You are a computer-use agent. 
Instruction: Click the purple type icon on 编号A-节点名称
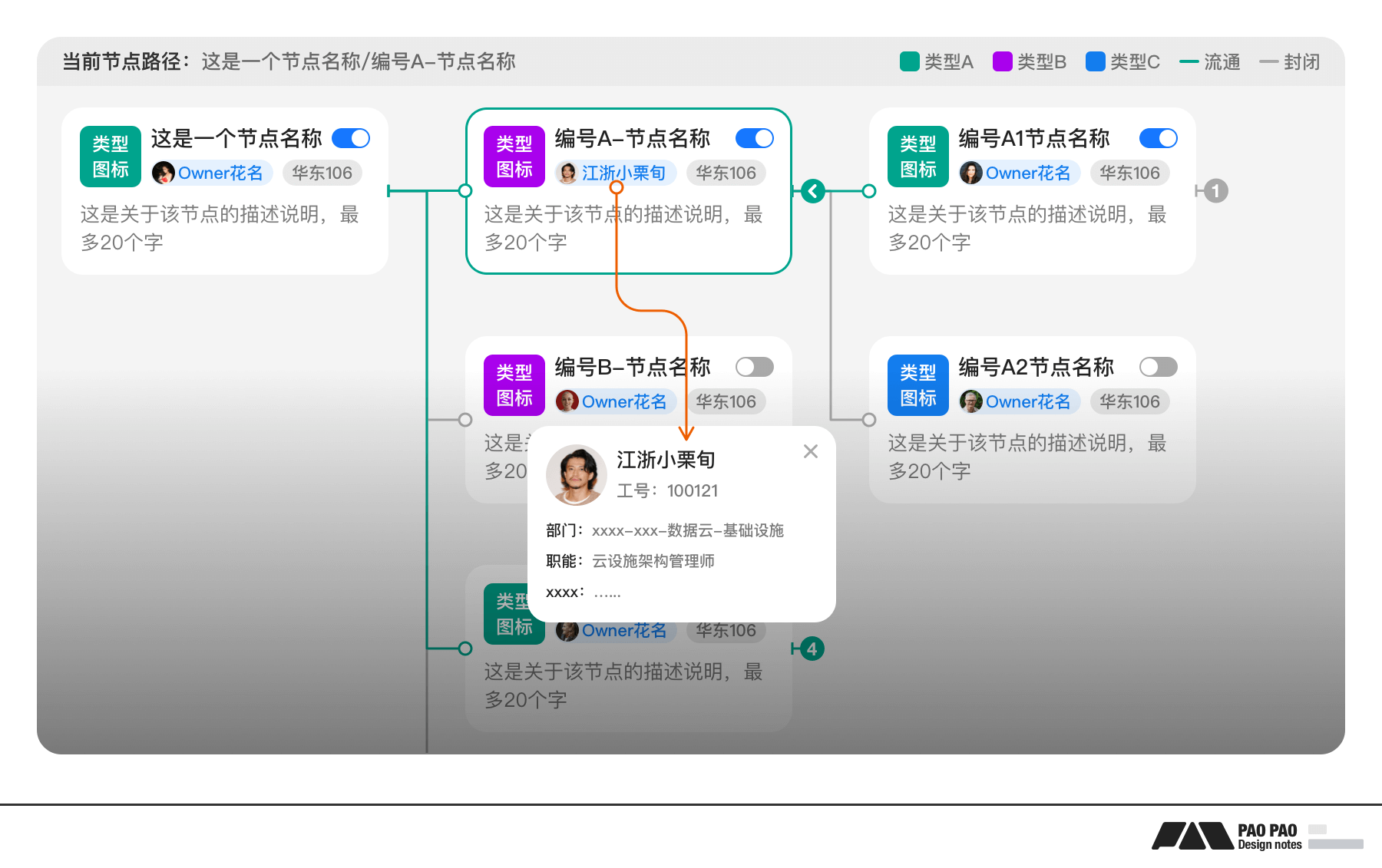click(x=514, y=157)
